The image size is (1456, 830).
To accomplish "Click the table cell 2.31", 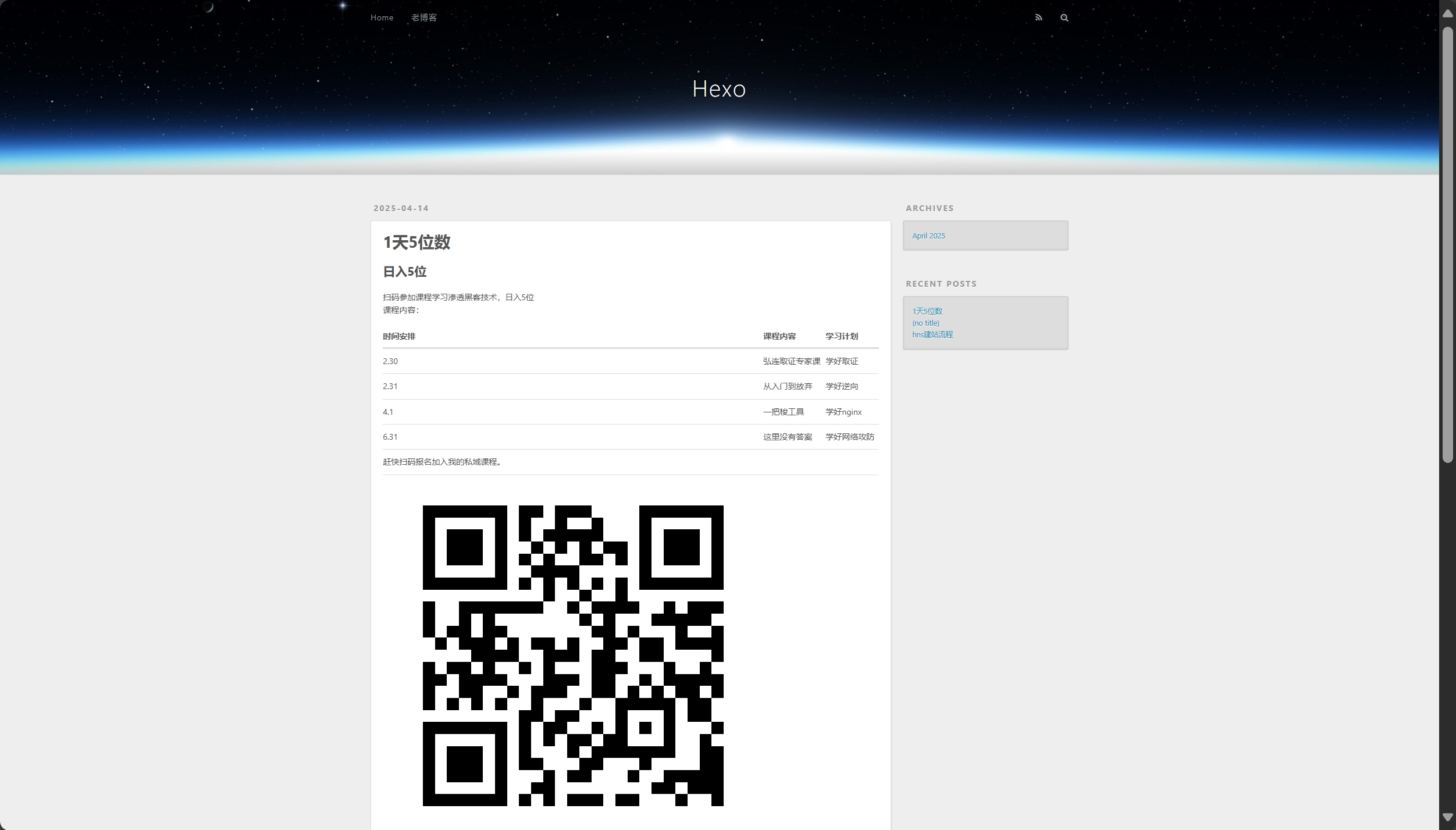I will (x=390, y=386).
